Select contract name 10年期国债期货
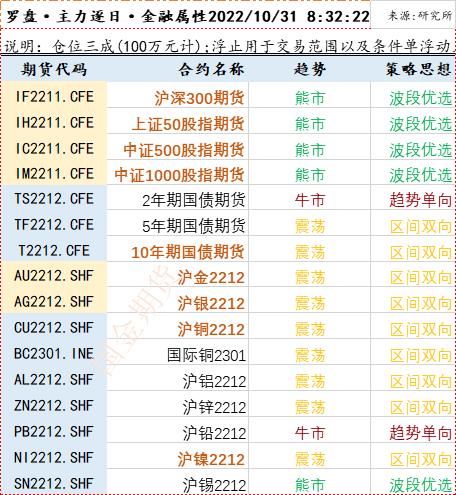Screen dimensions: 456x495 click(188, 252)
